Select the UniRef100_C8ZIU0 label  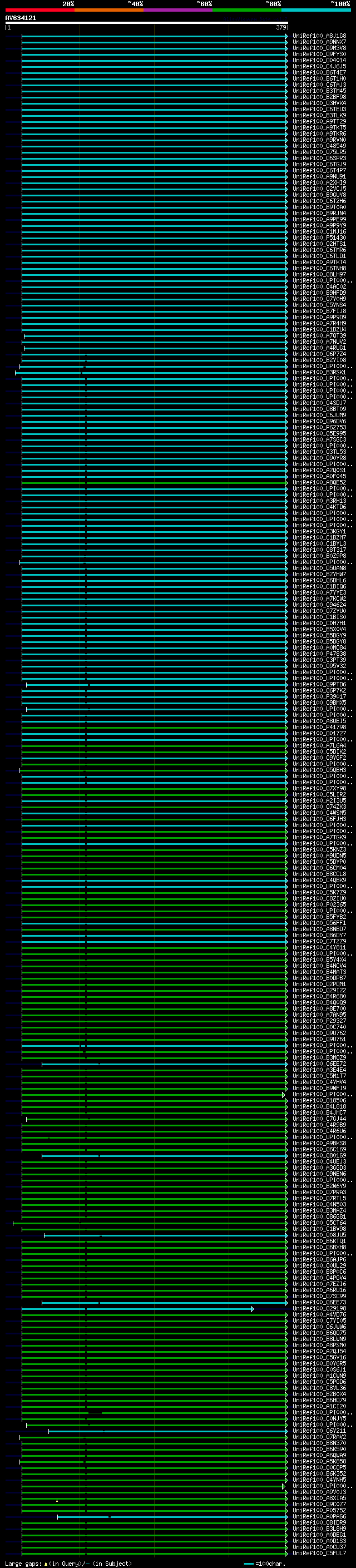coord(319,898)
